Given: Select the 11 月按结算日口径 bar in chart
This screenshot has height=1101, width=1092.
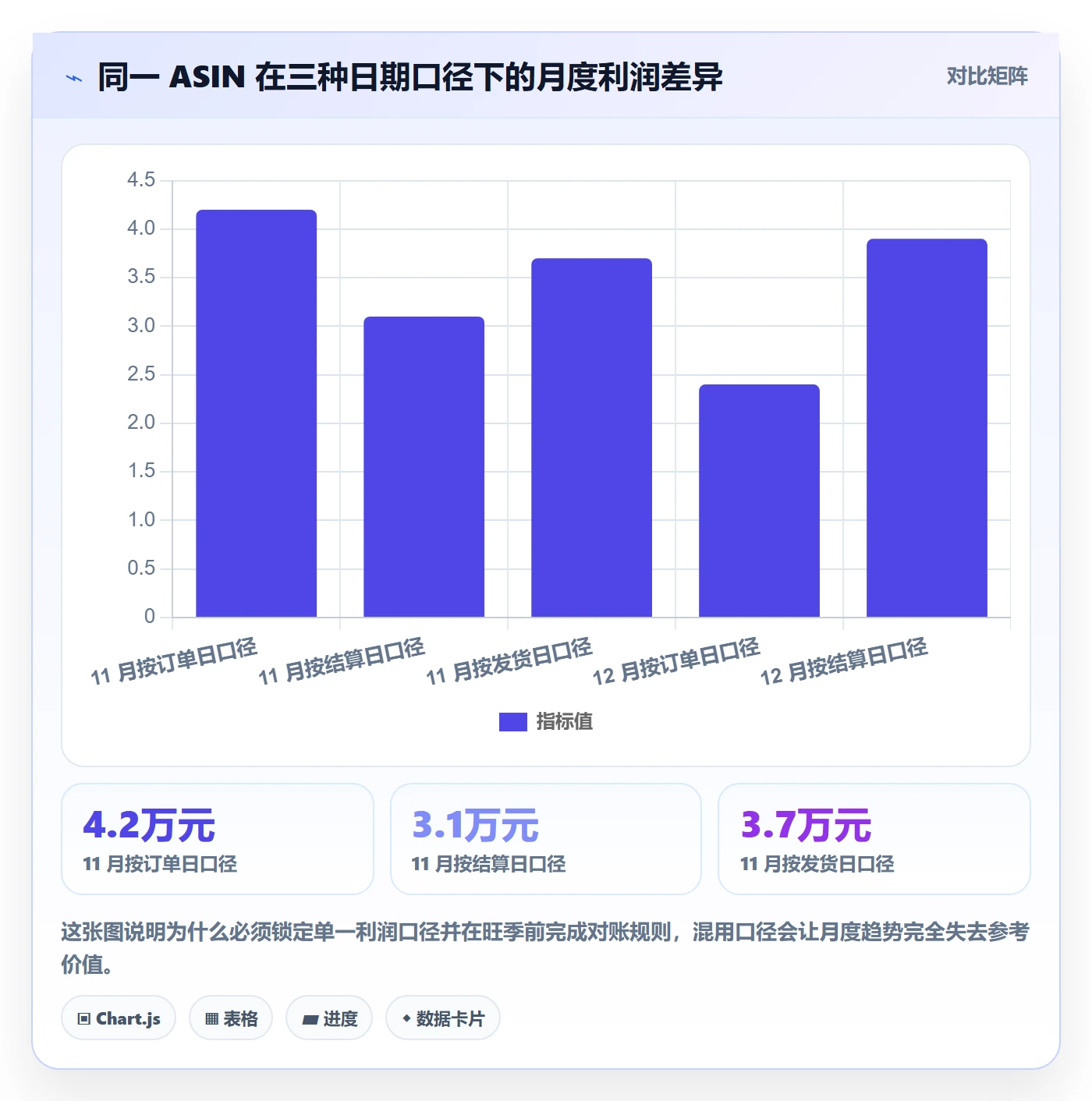Looking at the screenshot, I should 424,466.
